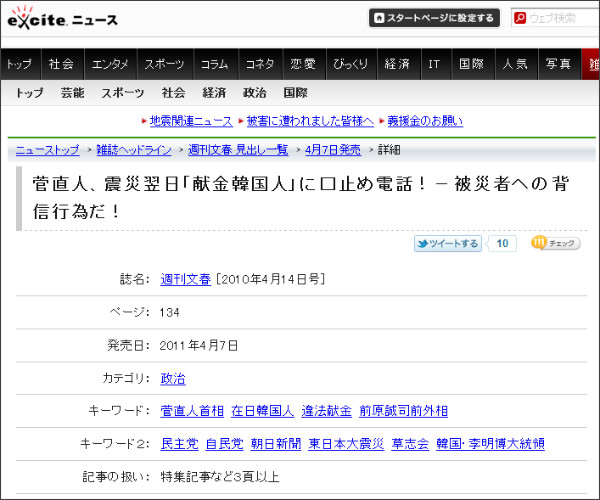This screenshot has width=600, height=500.
Task: Select 政治 in the sub navigation
Action: pos(255,93)
